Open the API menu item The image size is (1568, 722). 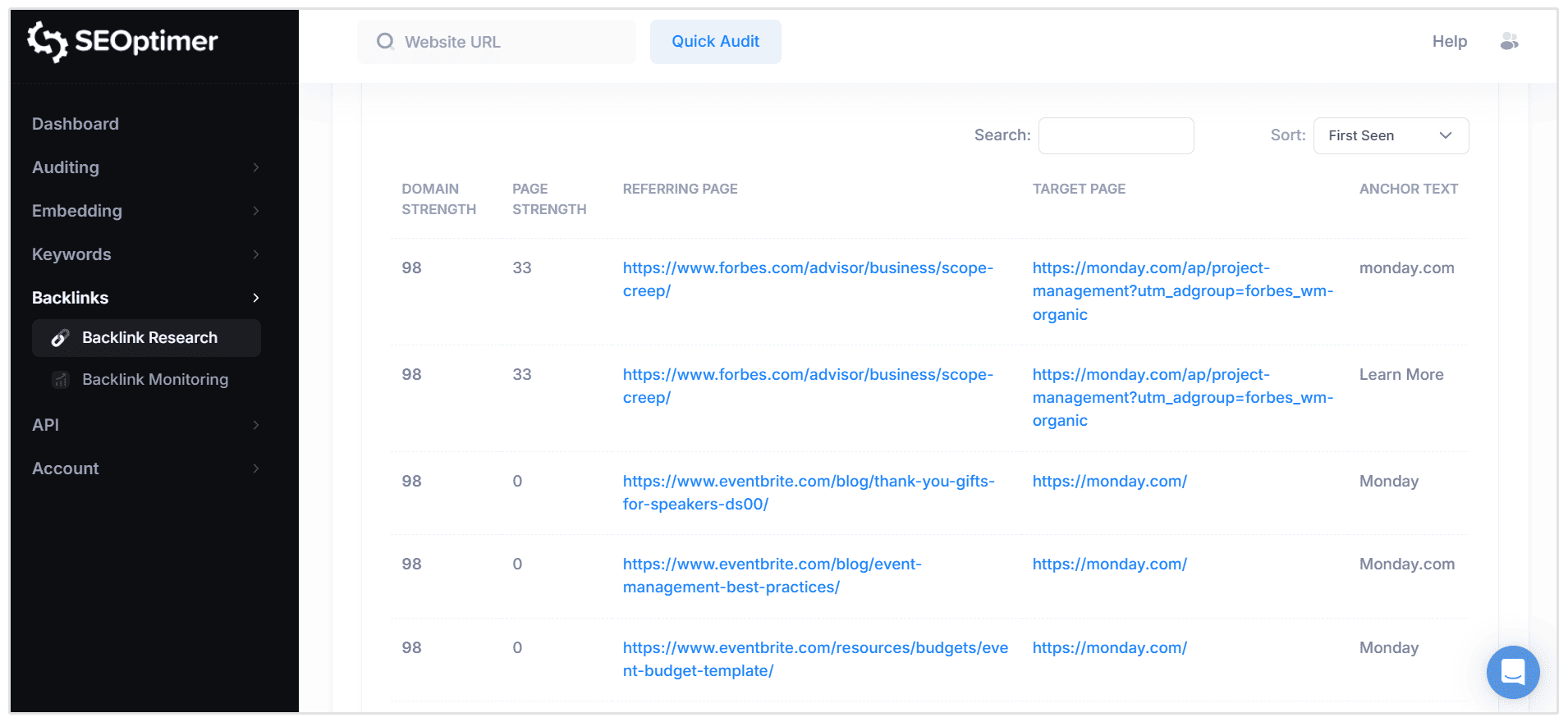click(46, 425)
